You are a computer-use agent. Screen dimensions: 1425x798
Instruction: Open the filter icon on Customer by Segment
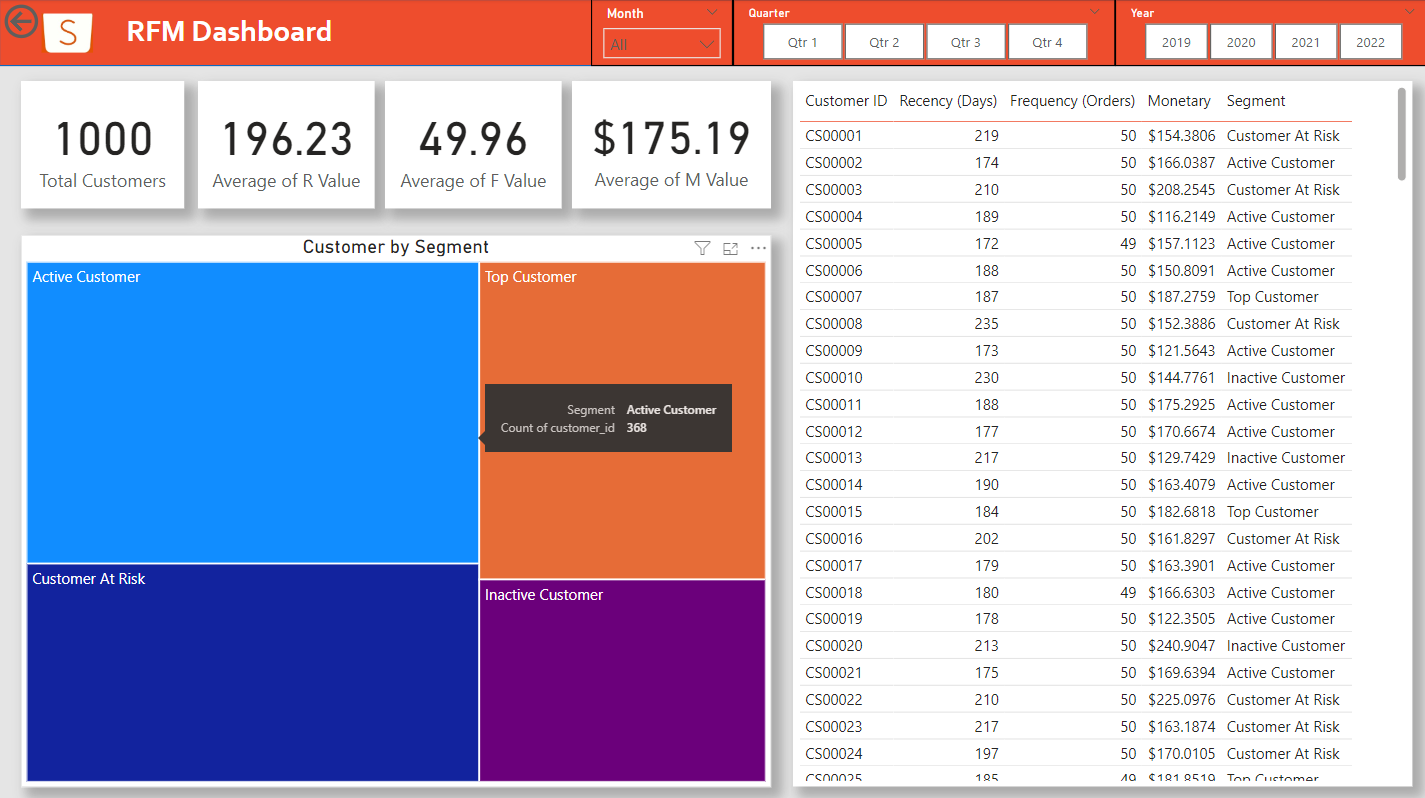702,248
